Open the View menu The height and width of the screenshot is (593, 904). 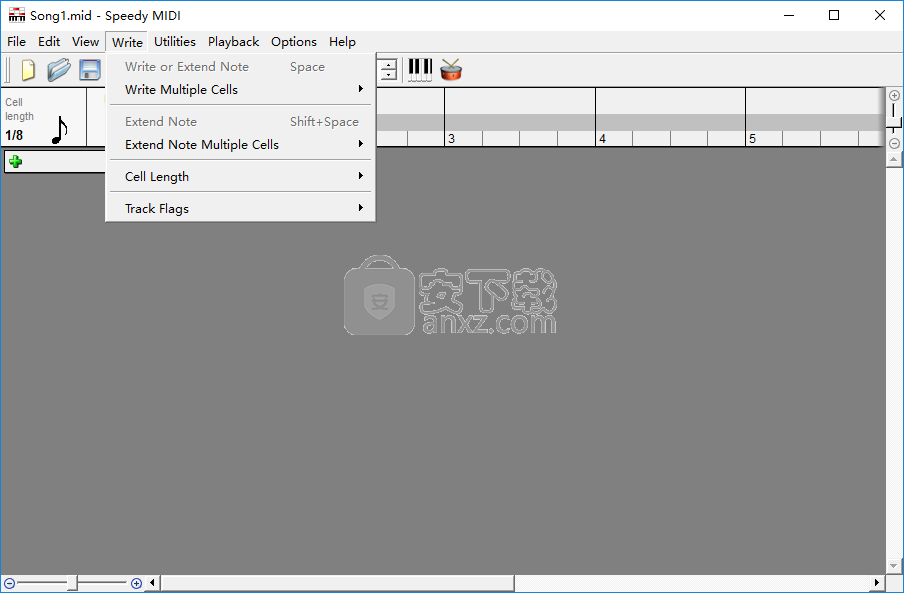pyautogui.click(x=85, y=41)
